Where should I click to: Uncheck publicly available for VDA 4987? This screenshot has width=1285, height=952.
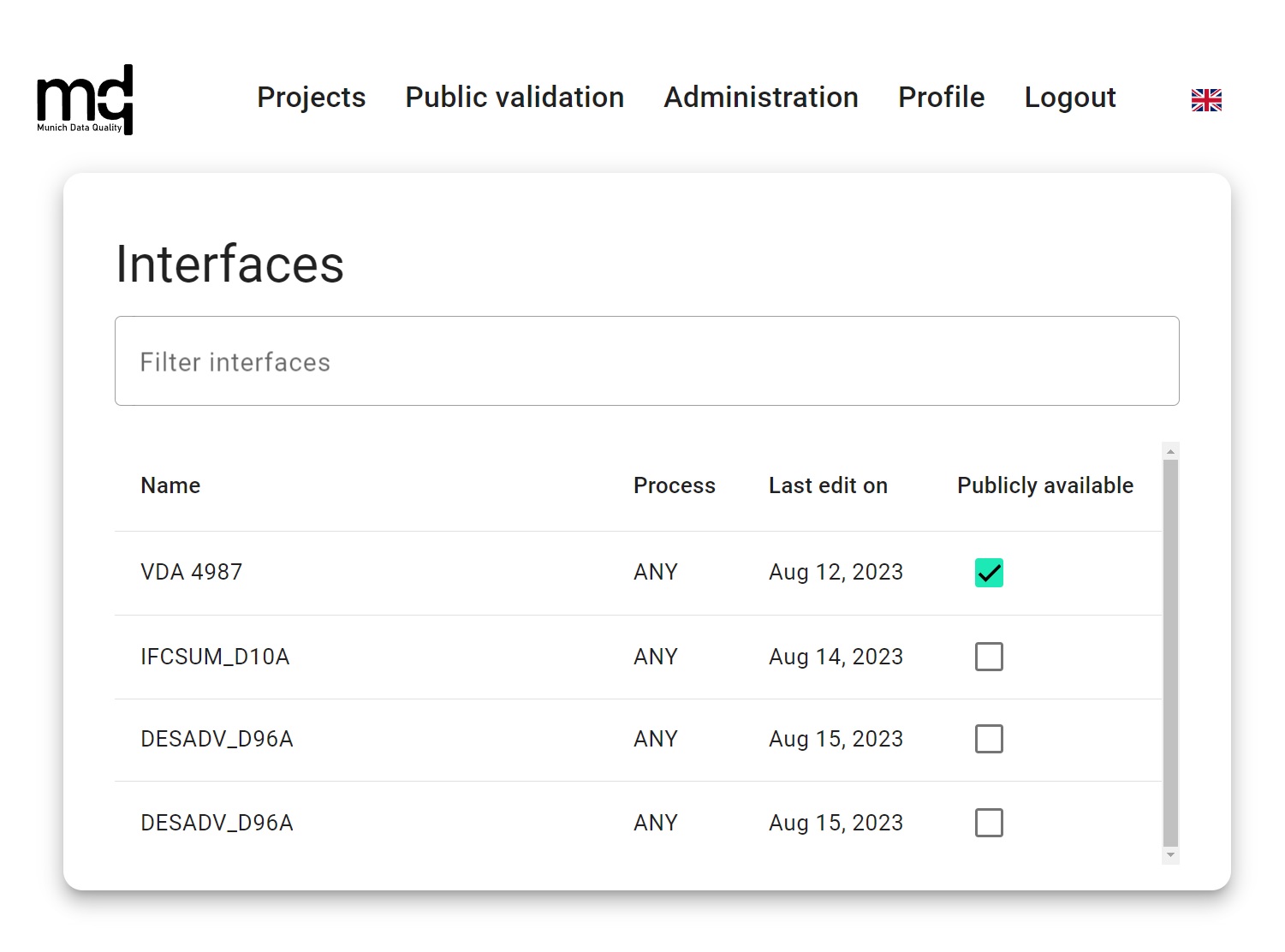tap(989, 573)
